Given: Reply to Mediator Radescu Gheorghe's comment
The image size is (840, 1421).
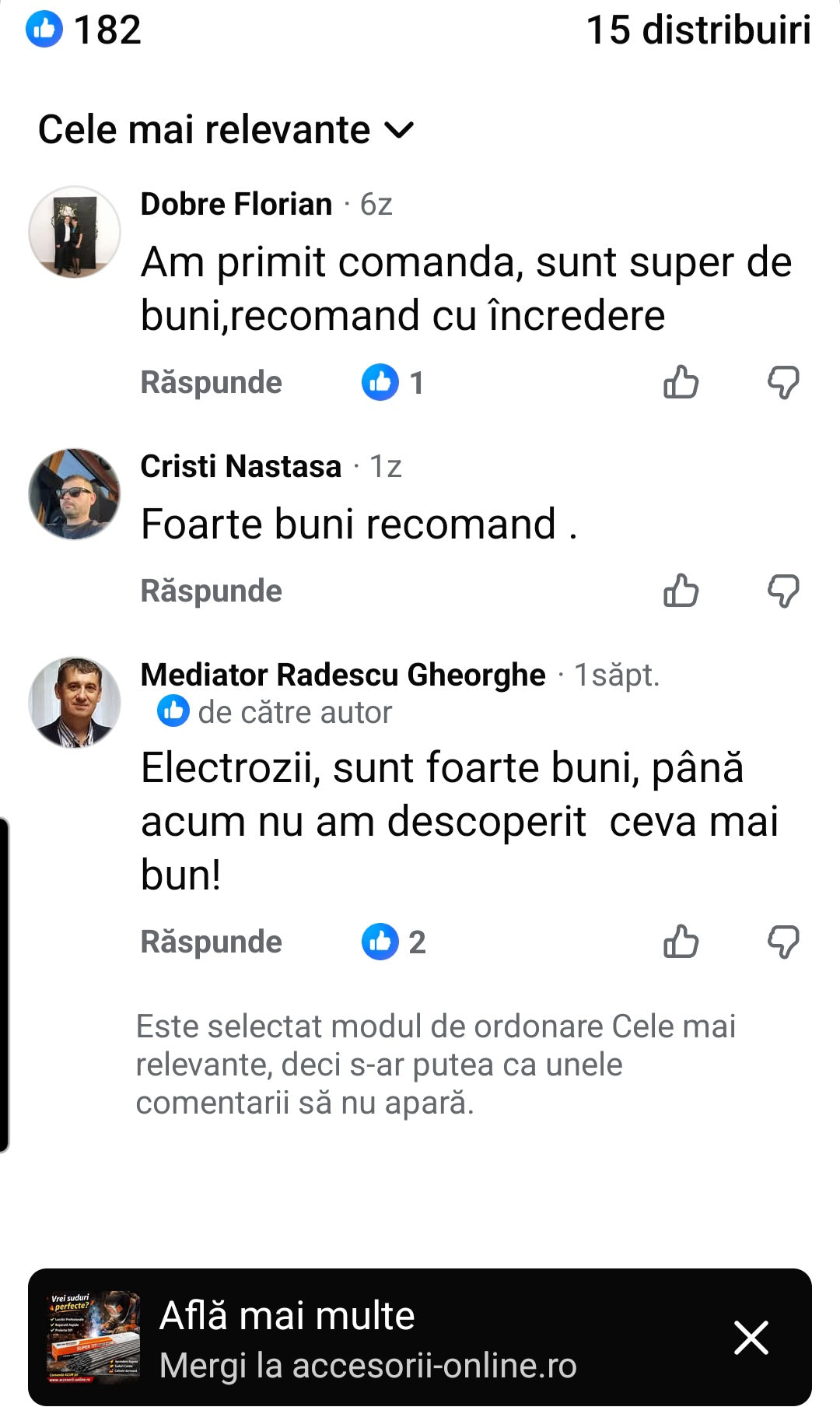Looking at the screenshot, I should (x=211, y=942).
